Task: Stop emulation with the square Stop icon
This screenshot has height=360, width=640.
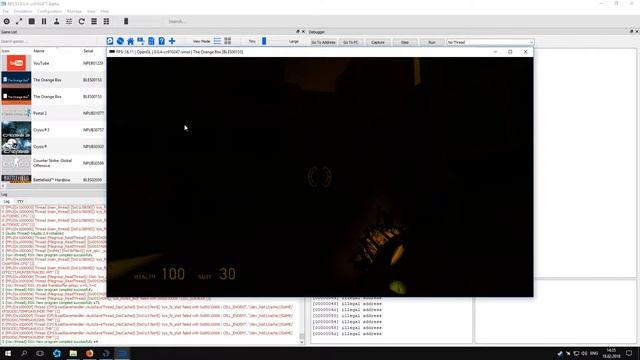Action: 31,21
